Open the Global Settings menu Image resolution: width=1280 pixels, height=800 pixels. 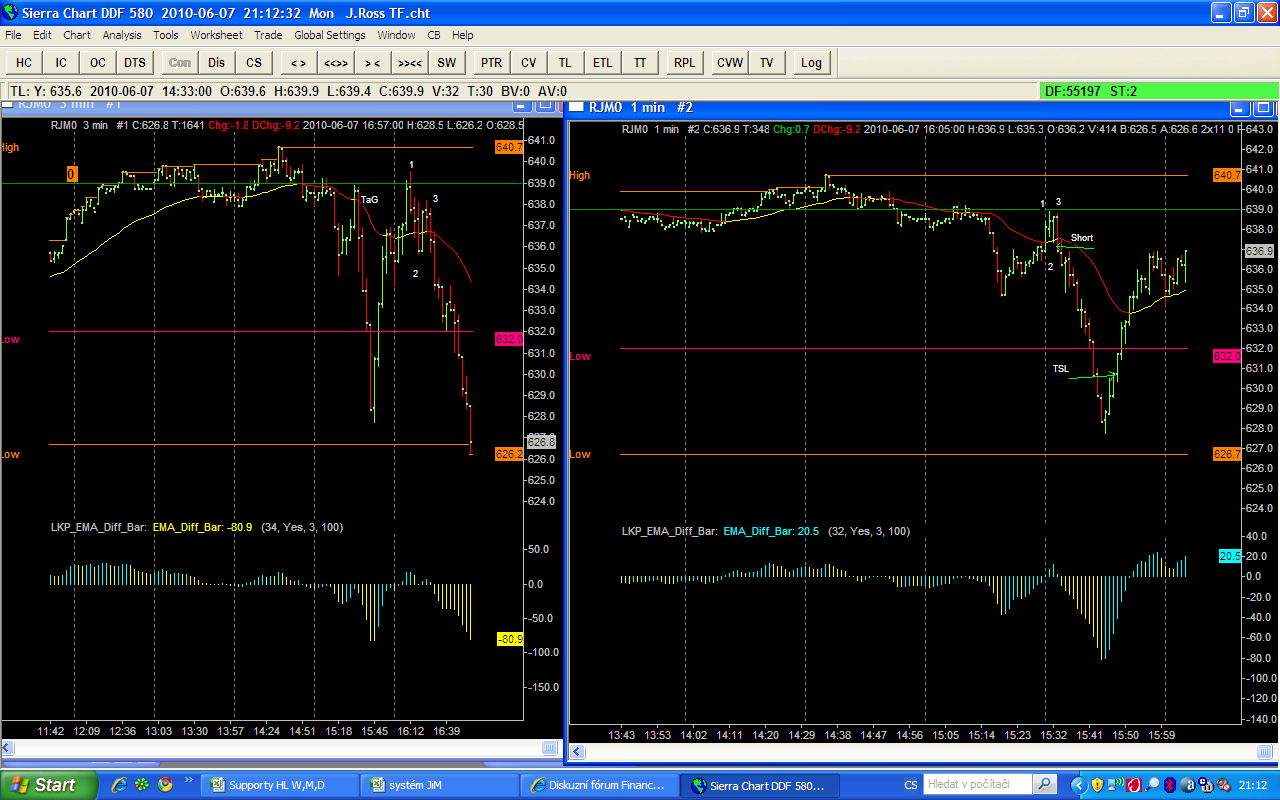point(330,35)
